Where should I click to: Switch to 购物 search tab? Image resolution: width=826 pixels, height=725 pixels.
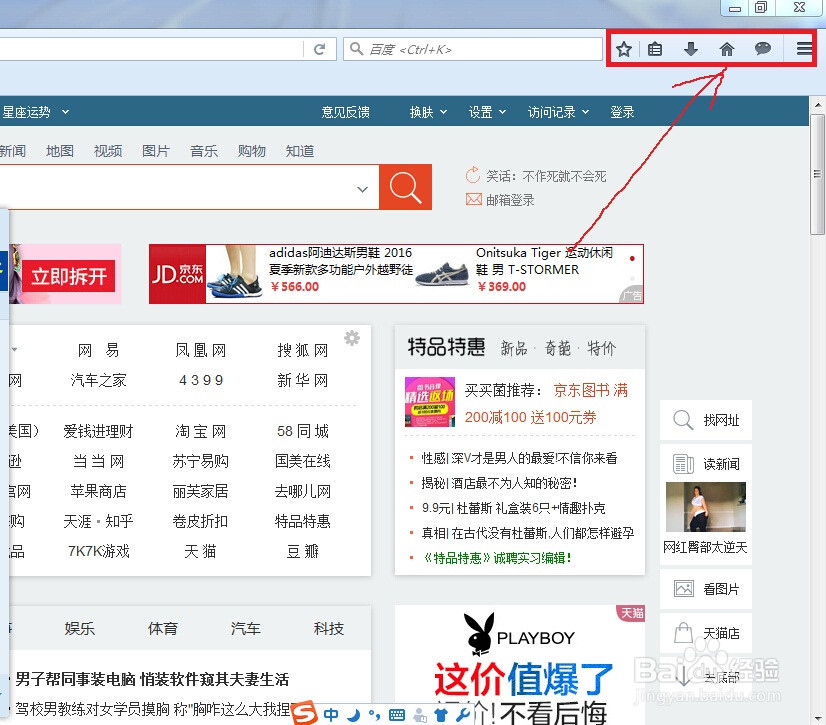(x=252, y=151)
